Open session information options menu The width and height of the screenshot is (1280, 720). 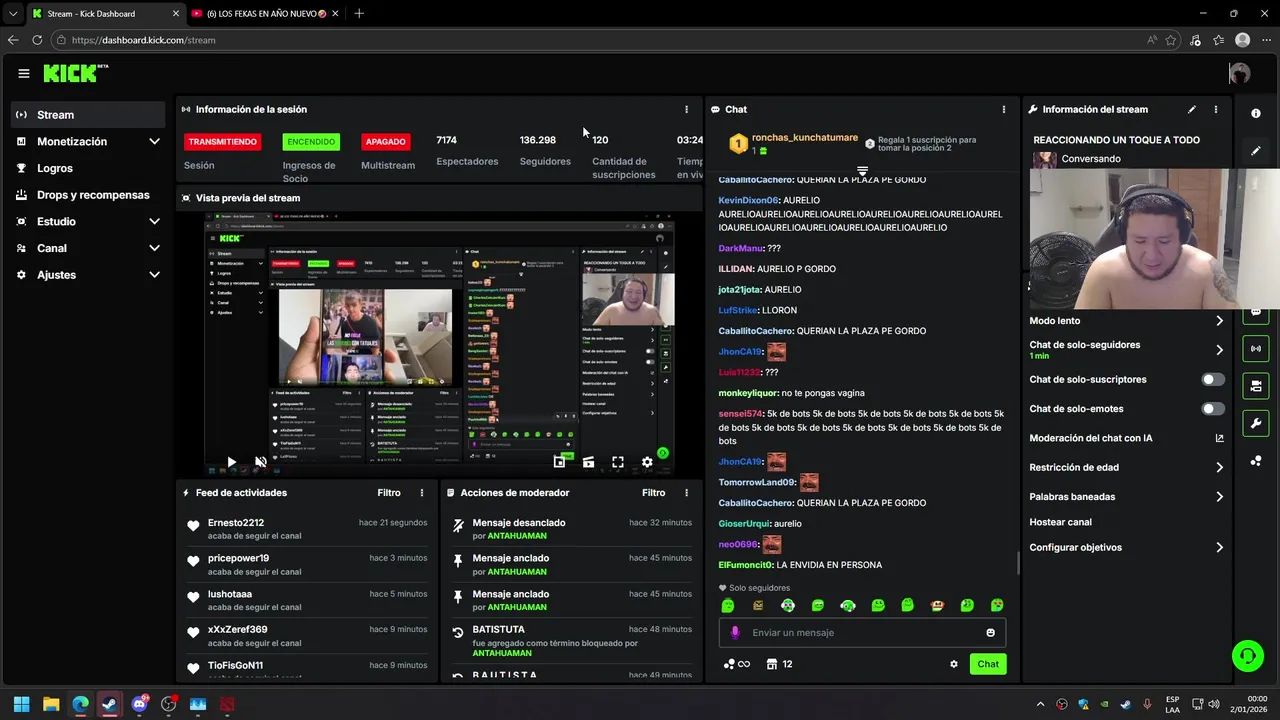click(686, 109)
